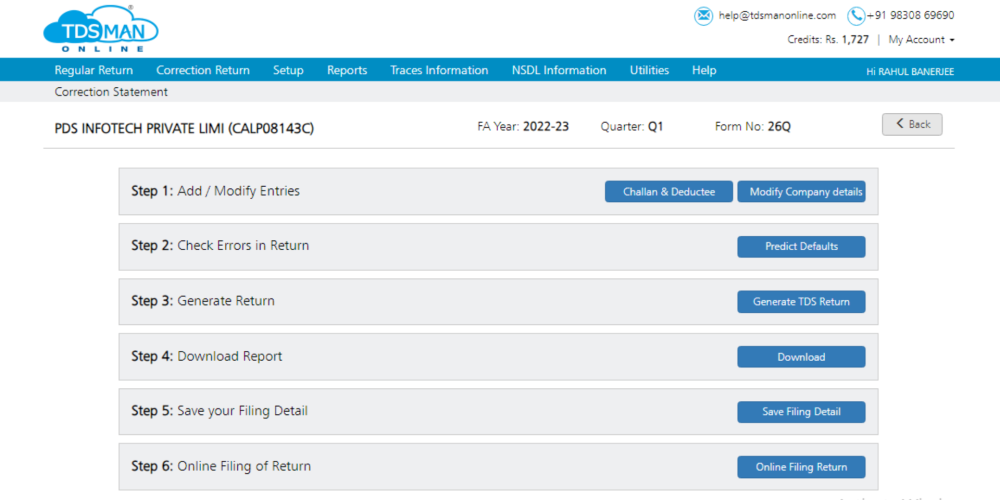1000x500 pixels.
Task: Click the Online Filing Return button
Action: point(801,467)
